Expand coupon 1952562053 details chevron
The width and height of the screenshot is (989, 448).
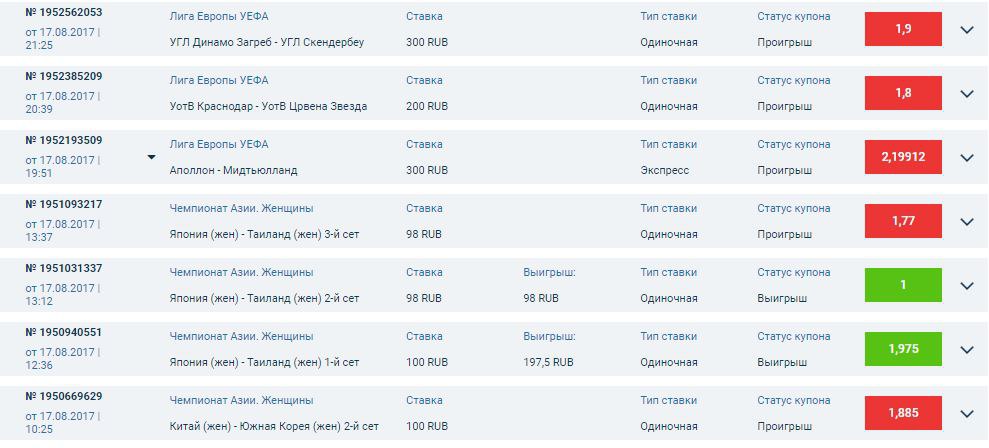click(966, 30)
